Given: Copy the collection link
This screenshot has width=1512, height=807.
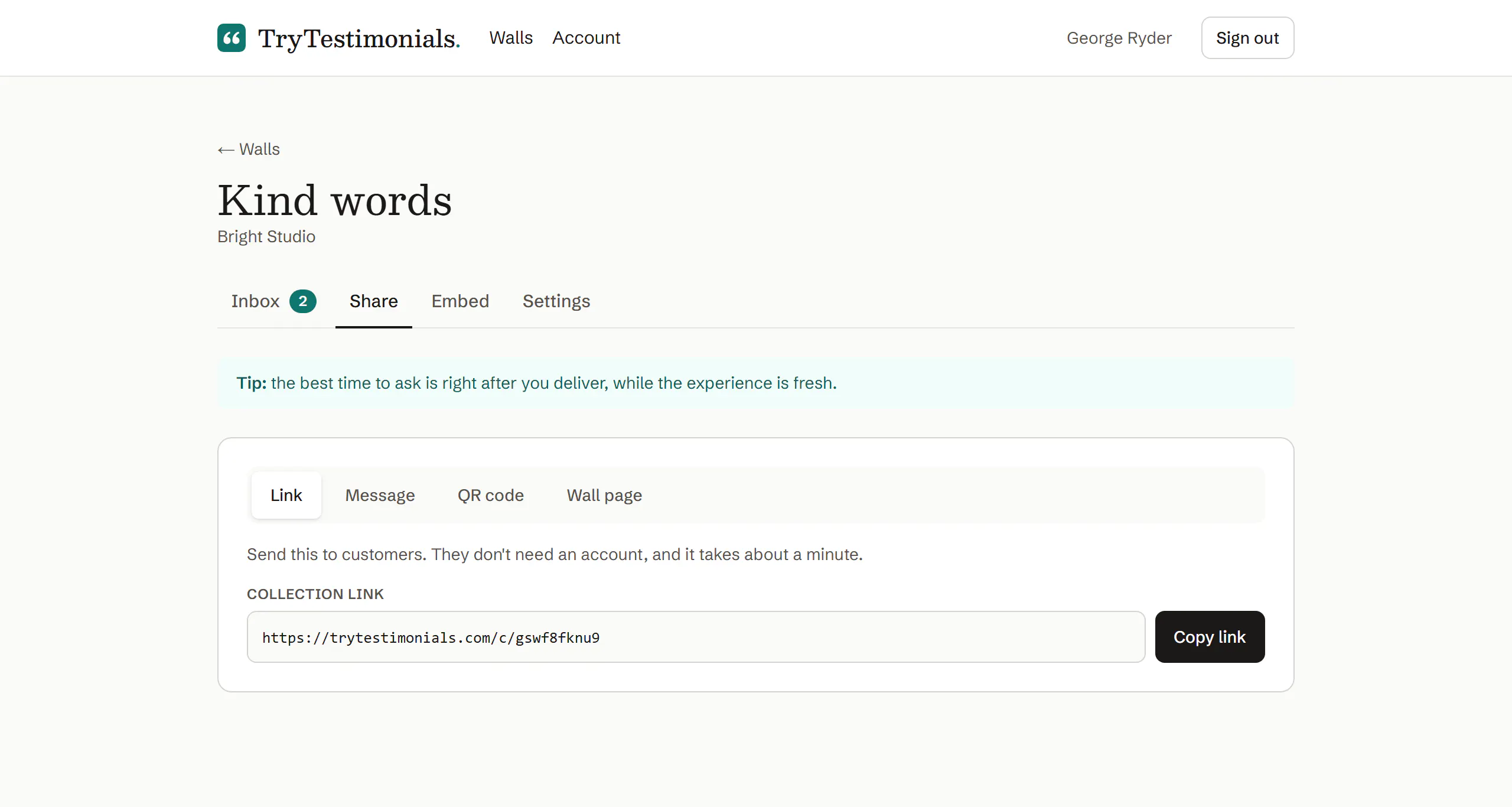Looking at the screenshot, I should 1210,637.
